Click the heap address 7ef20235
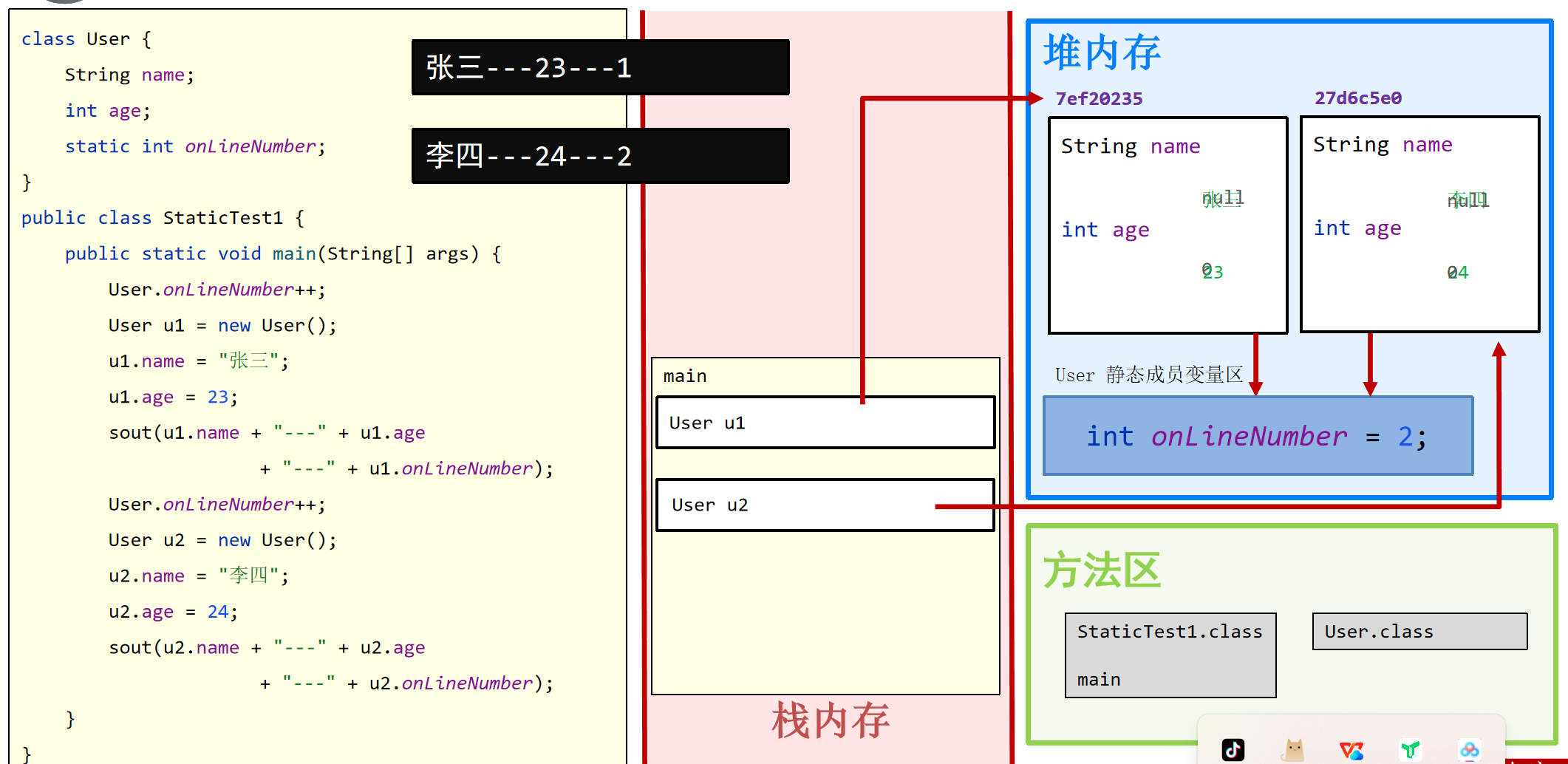The height and width of the screenshot is (764, 1568). pyautogui.click(x=1099, y=99)
